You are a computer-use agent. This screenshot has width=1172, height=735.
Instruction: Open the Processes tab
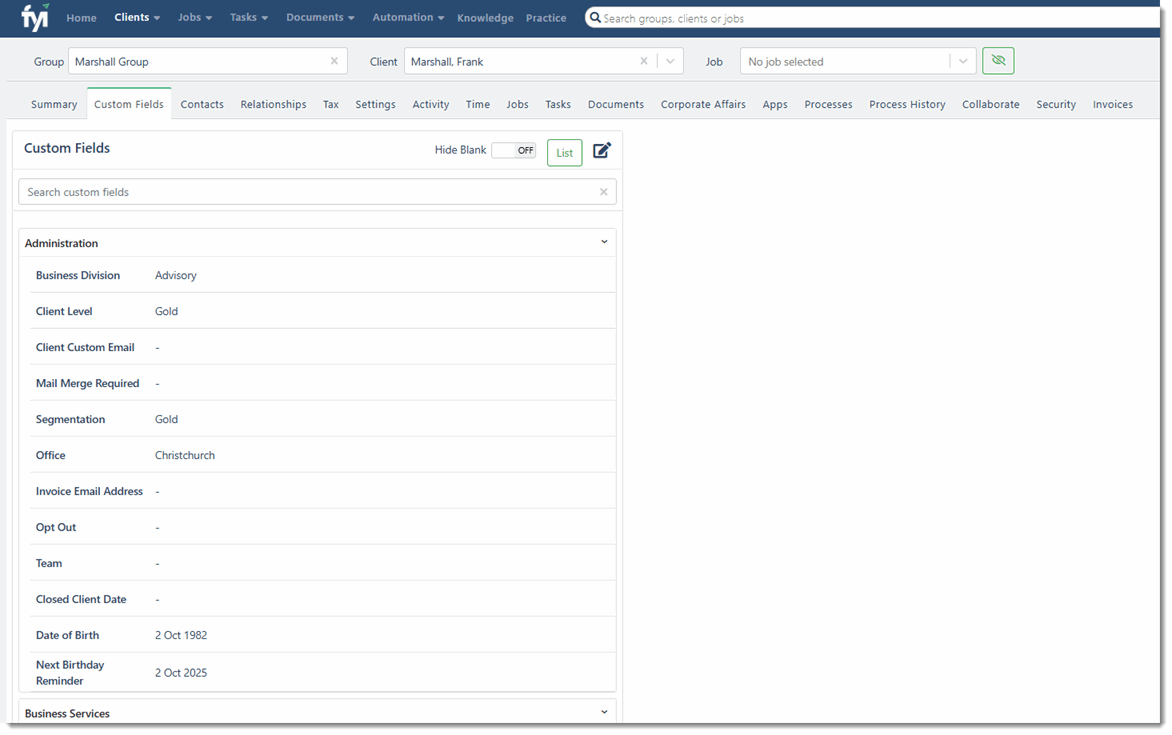click(x=828, y=105)
